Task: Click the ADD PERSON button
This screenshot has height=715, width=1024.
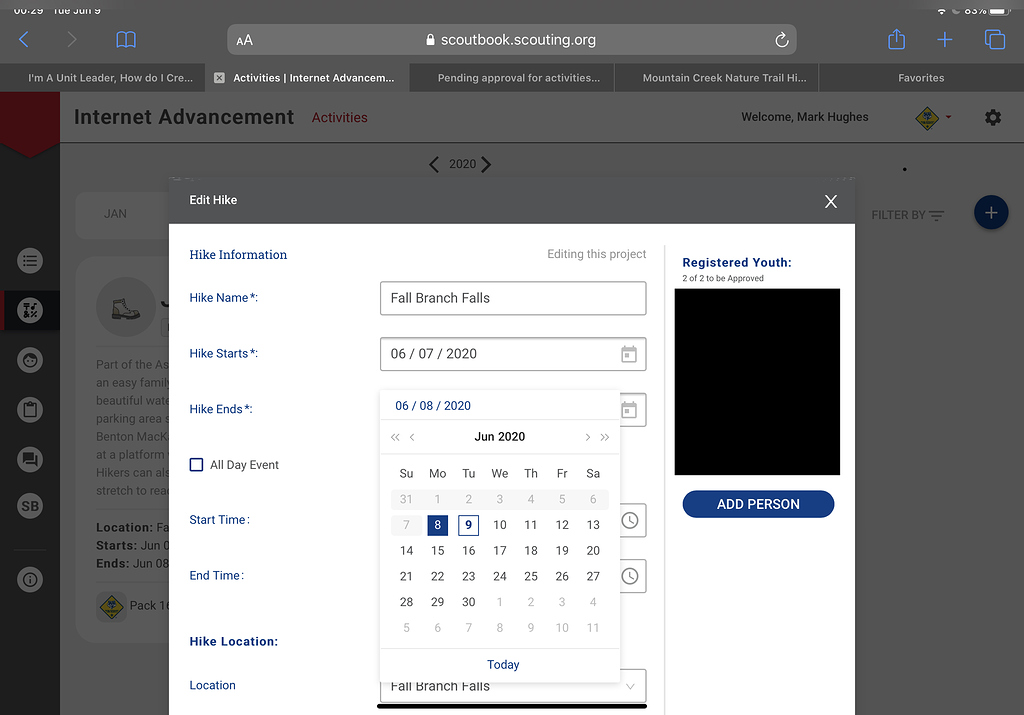Action: pyautogui.click(x=757, y=504)
